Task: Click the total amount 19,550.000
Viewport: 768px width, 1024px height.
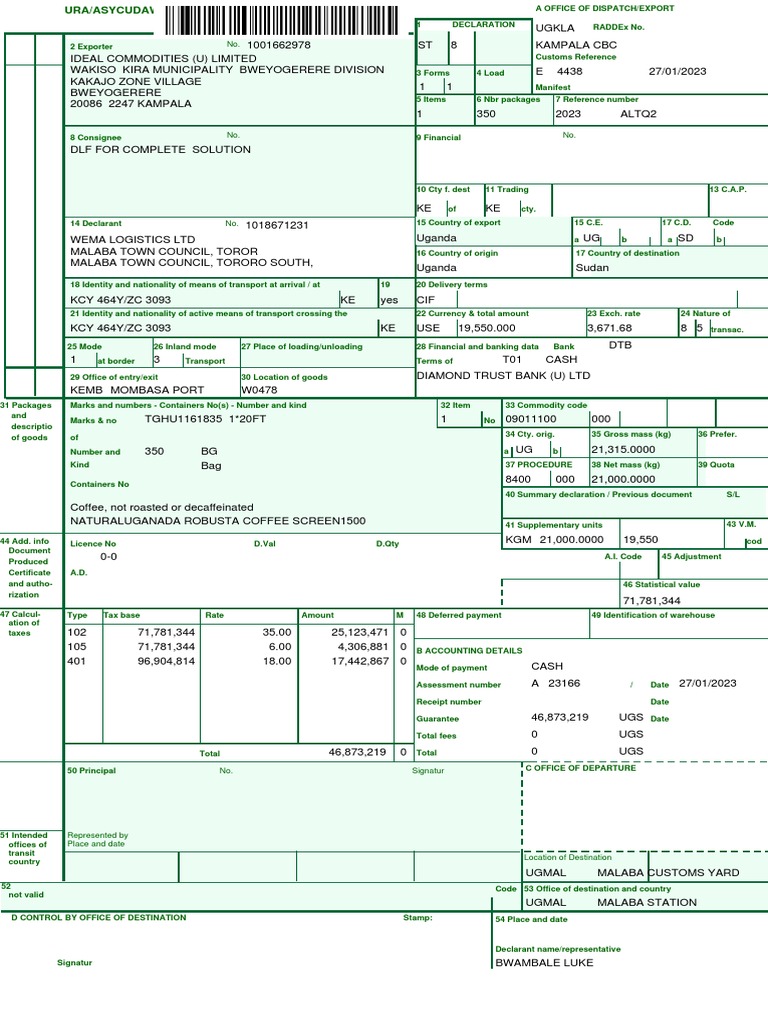Action: click(487, 328)
